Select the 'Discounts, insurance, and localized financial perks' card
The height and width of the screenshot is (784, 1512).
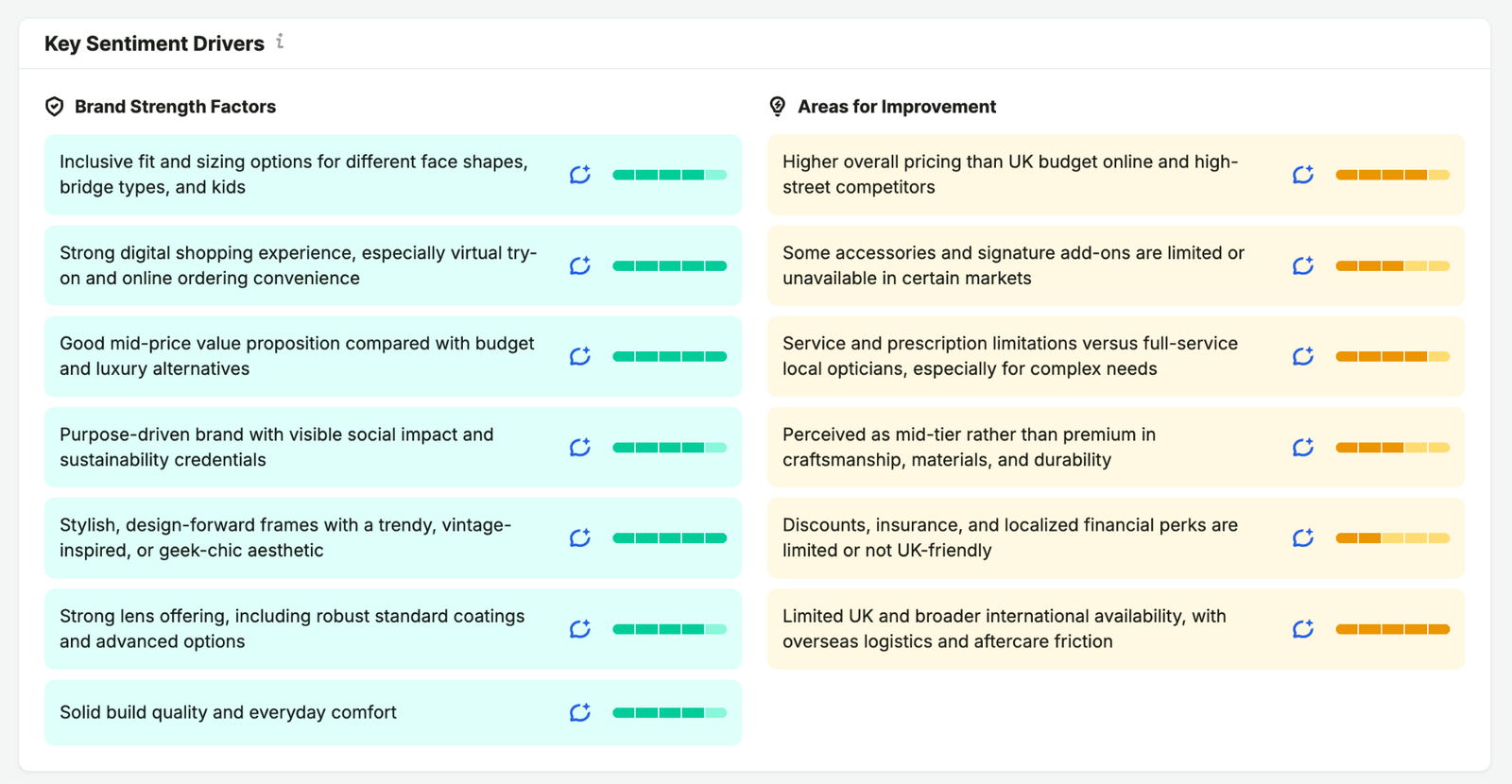(1116, 537)
